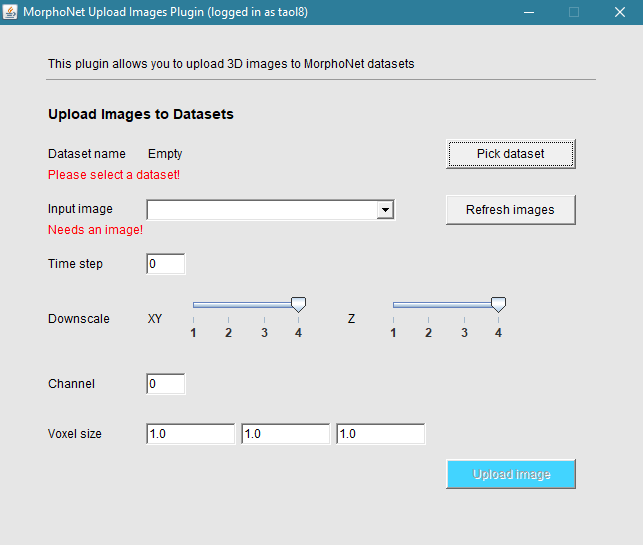Click the 'Please select a dataset!' warning
The height and width of the screenshot is (545, 643).
point(114,175)
